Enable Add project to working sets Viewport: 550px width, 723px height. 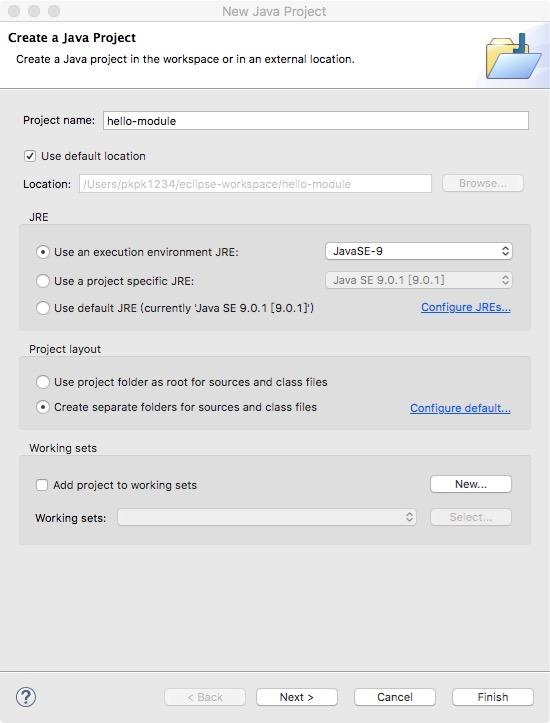42,485
